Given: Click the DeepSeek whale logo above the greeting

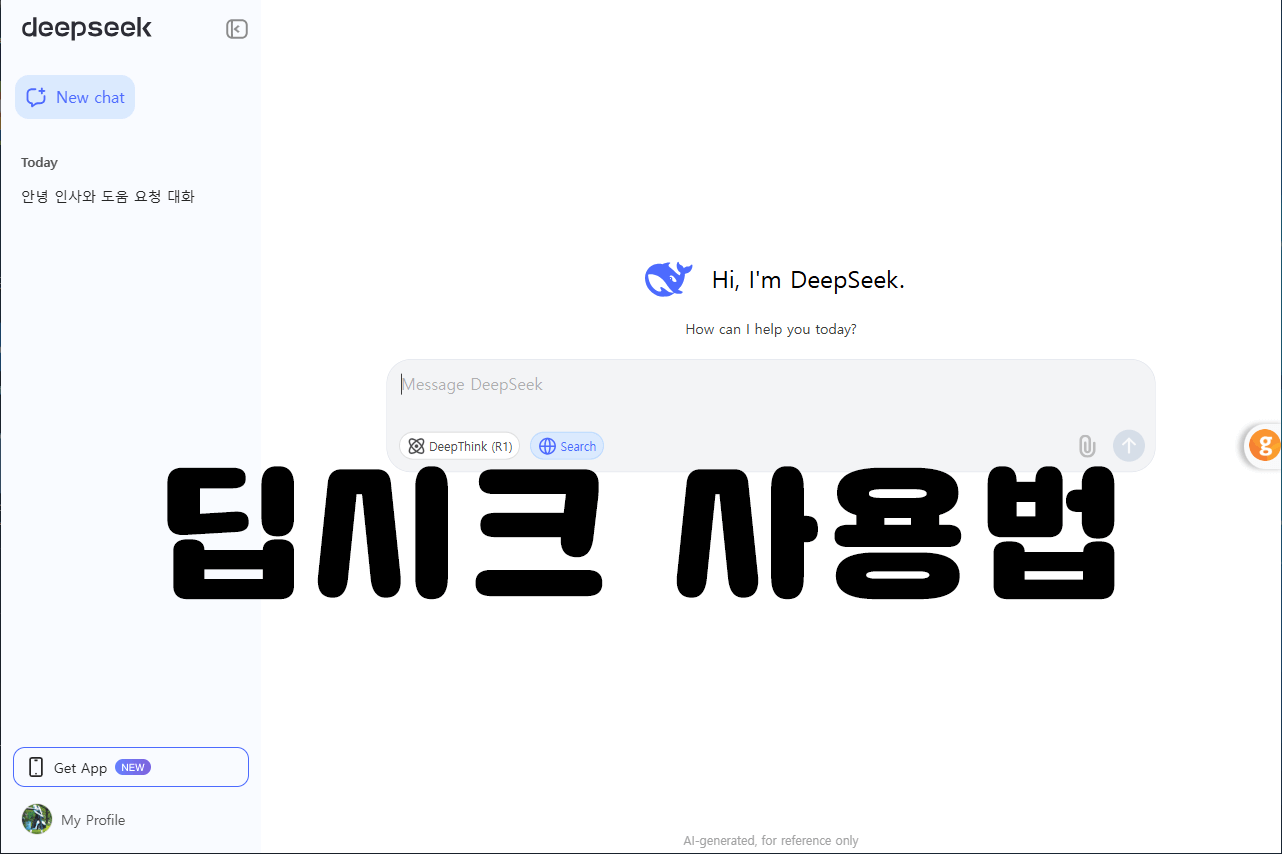Looking at the screenshot, I should [668, 279].
